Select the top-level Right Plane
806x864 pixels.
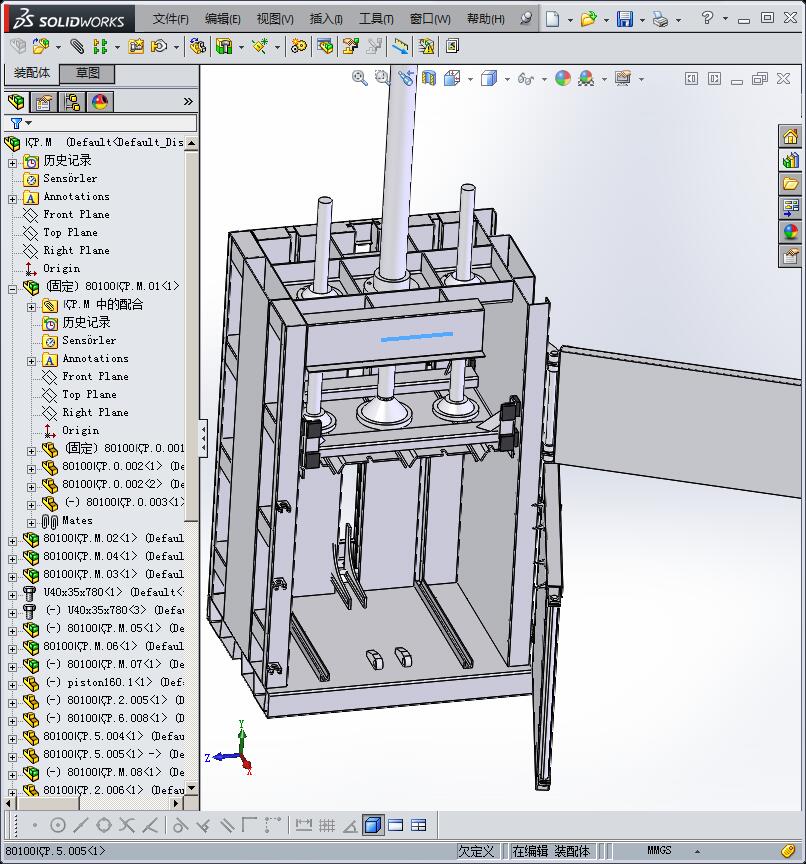click(x=76, y=250)
